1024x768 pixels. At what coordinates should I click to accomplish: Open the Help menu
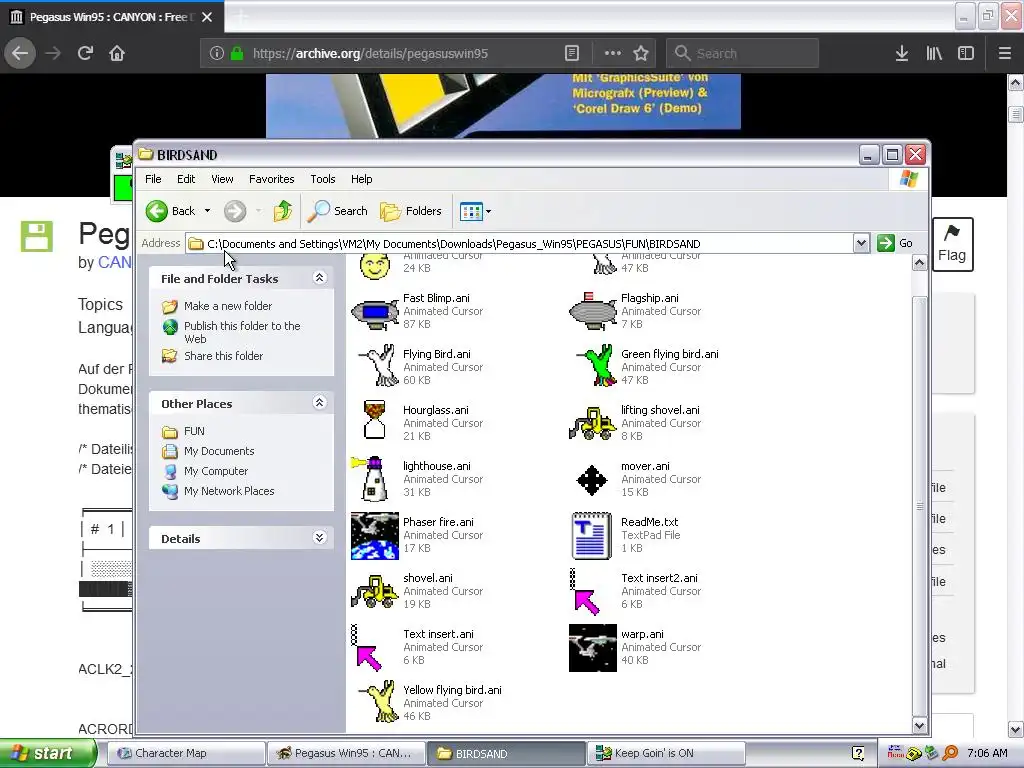(361, 179)
